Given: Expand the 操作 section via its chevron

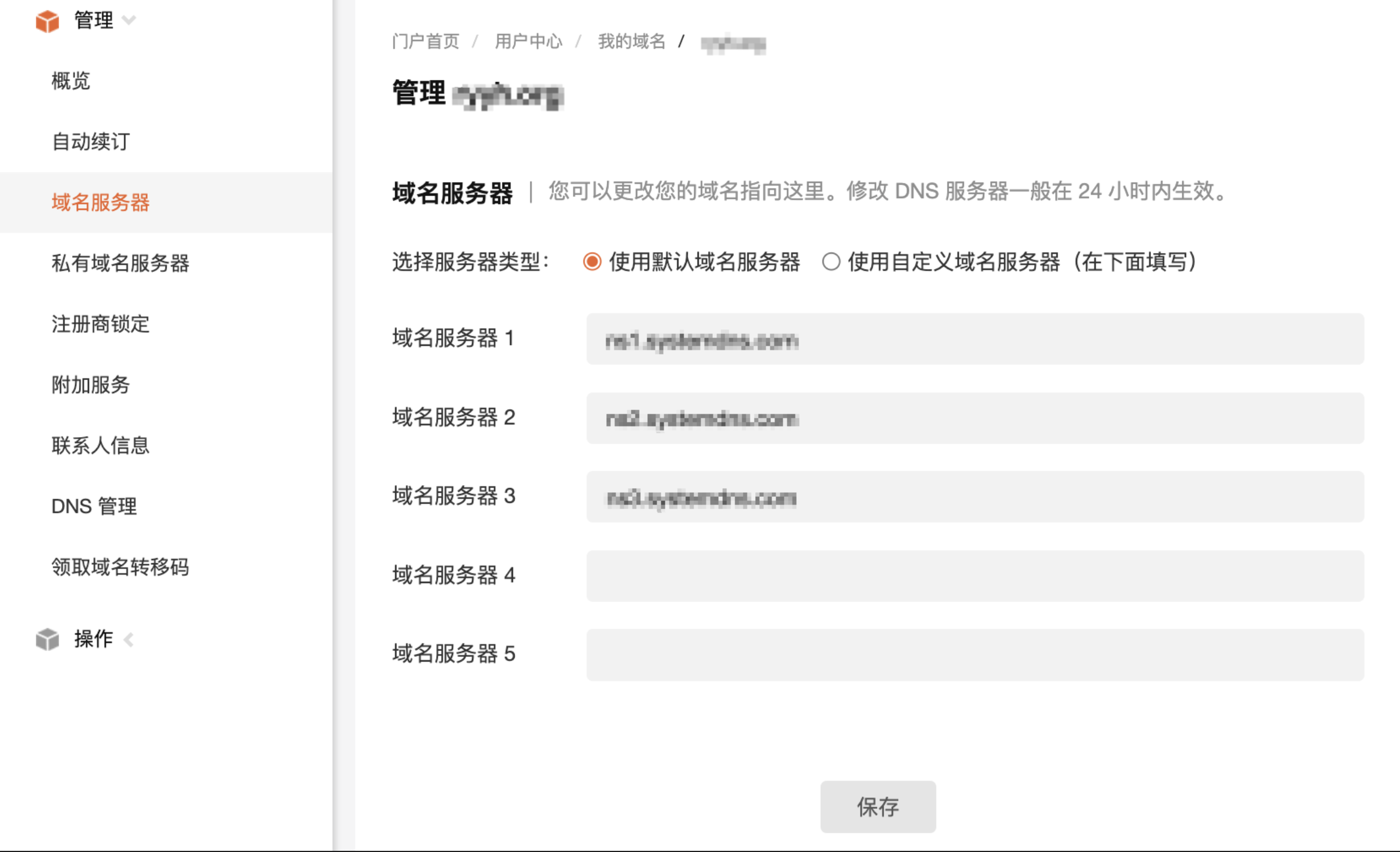Looking at the screenshot, I should point(129,640).
